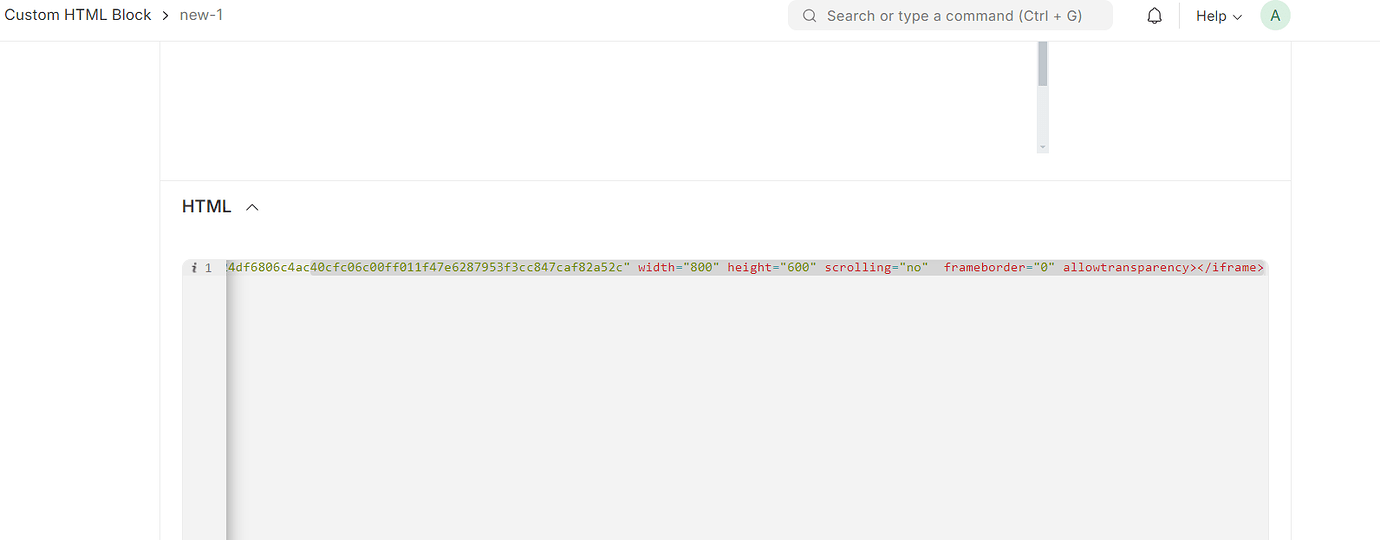Place cursor in width="800" attribute

[x=678, y=268]
